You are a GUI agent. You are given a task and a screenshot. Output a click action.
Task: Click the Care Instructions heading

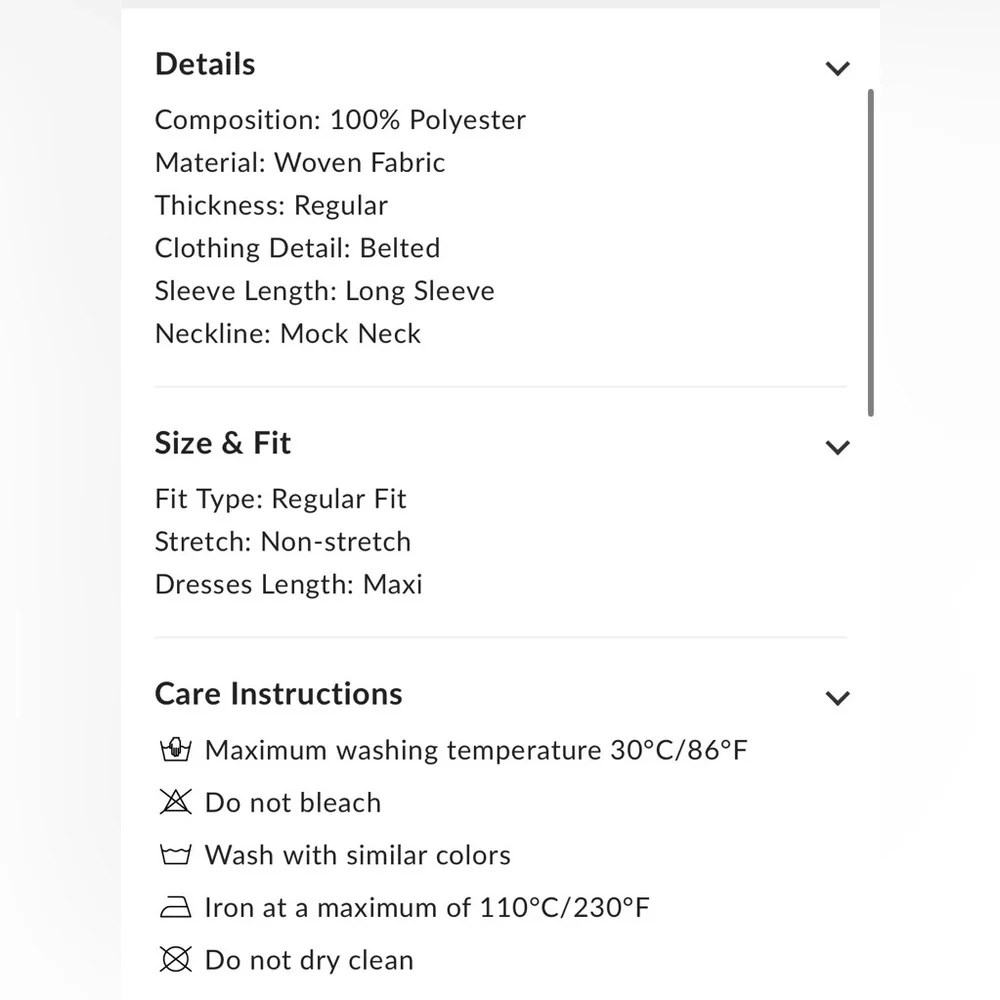tap(279, 694)
